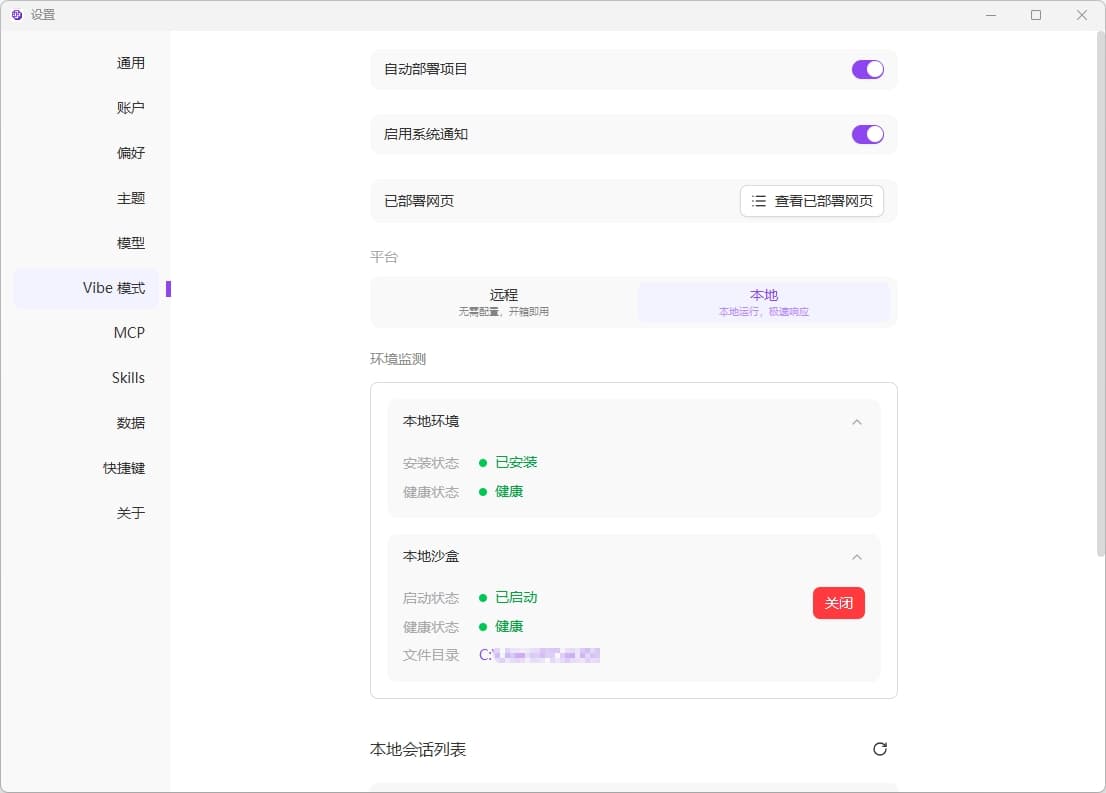Collapse the 本地沙盒 panel chevron
The image size is (1106, 793).
pyautogui.click(x=857, y=557)
